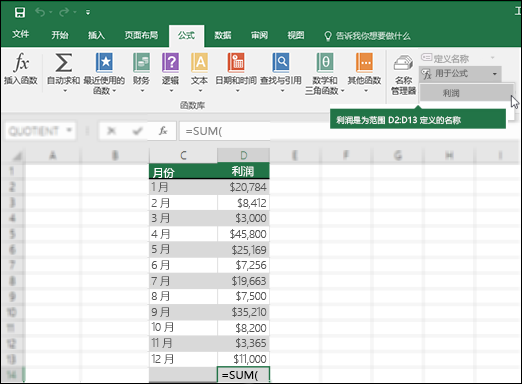Screen dimensions: 522x384
Task: Select the cell with $19,663
Action: [243, 281]
